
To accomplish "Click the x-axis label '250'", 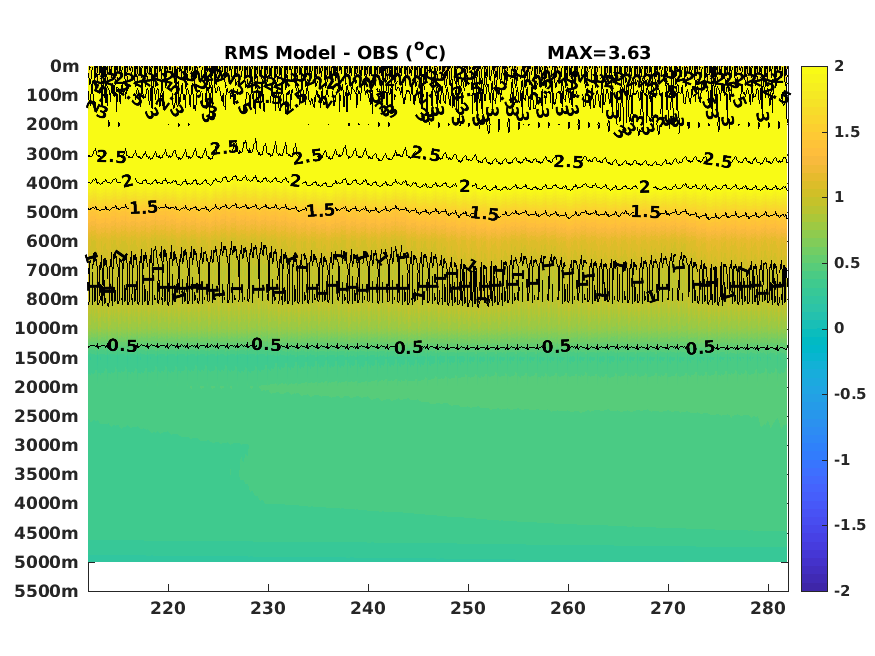I will click(x=468, y=608).
